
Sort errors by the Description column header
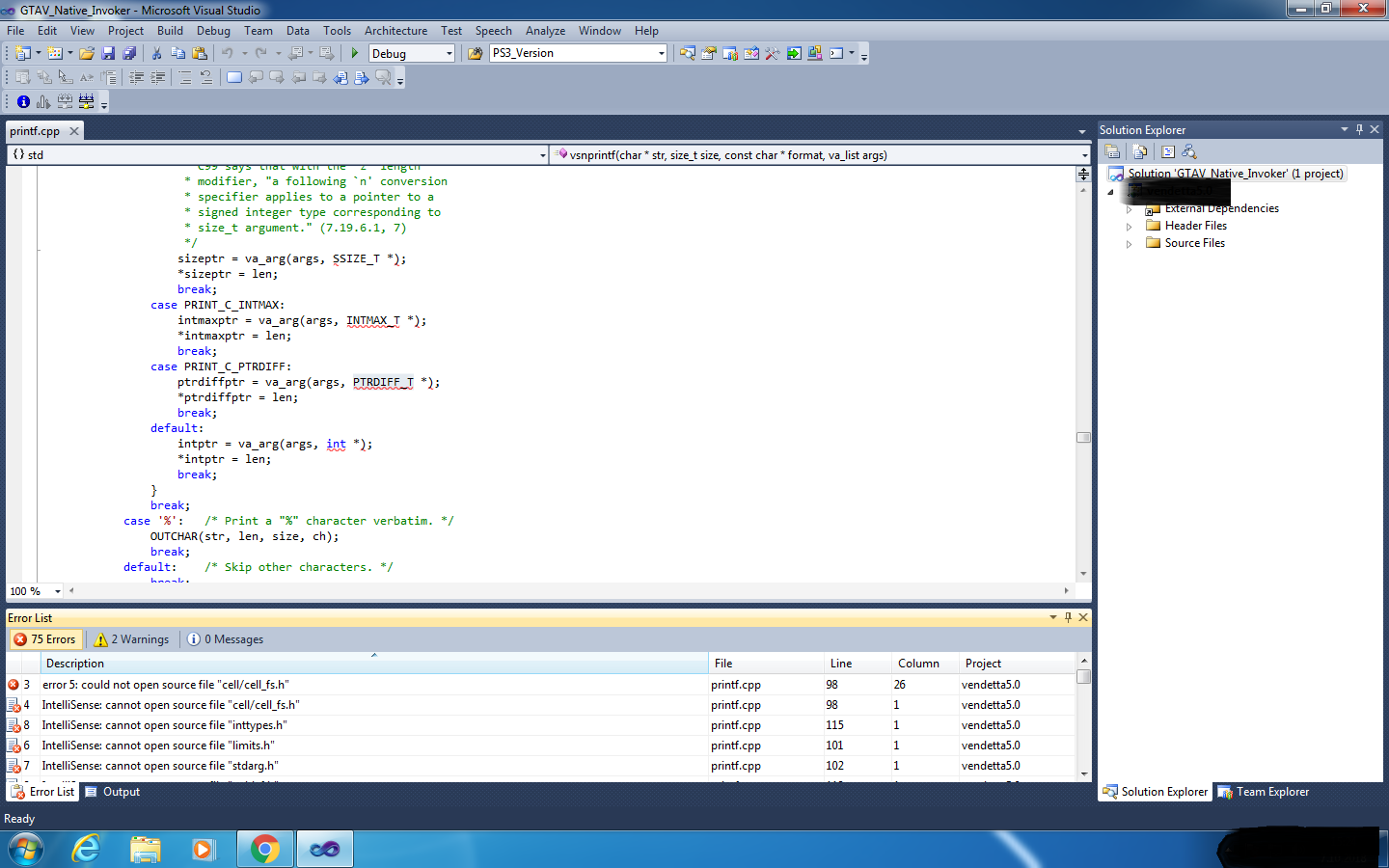click(374, 664)
